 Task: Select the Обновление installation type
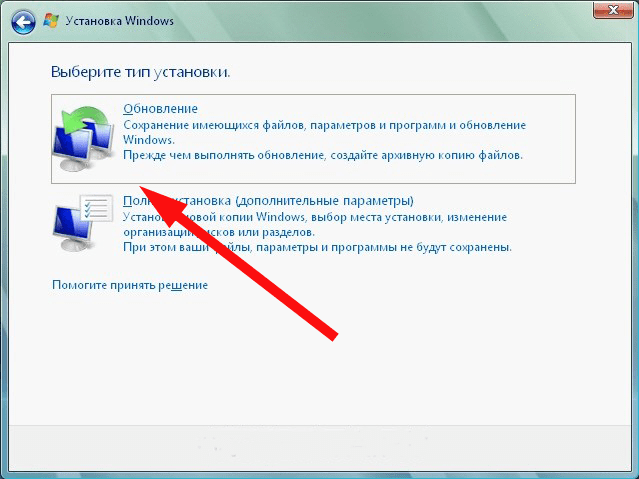pos(313,139)
